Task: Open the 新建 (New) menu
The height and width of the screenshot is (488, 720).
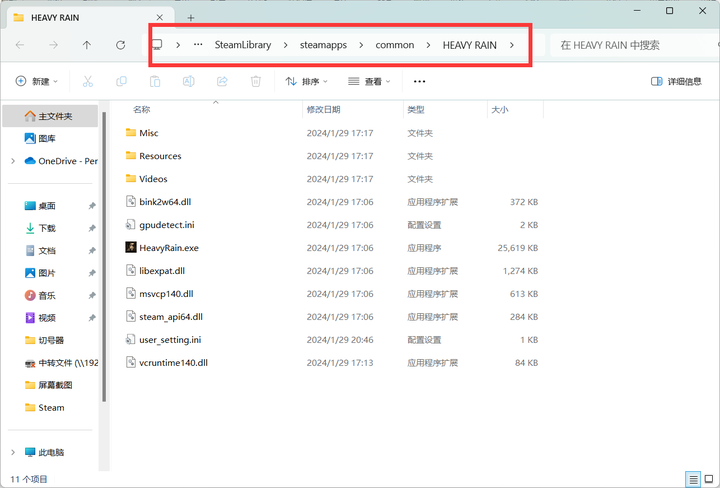Action: [37, 81]
